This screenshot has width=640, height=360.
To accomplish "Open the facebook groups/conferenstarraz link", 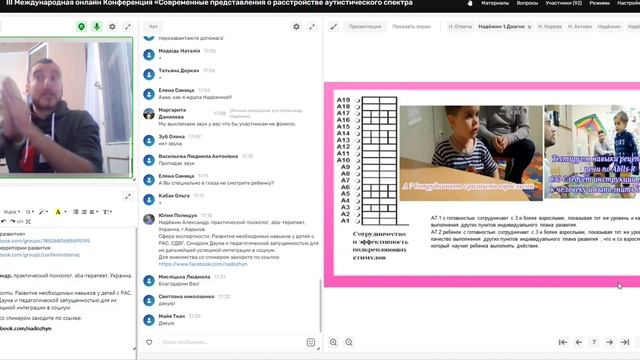I will pos(40,255).
